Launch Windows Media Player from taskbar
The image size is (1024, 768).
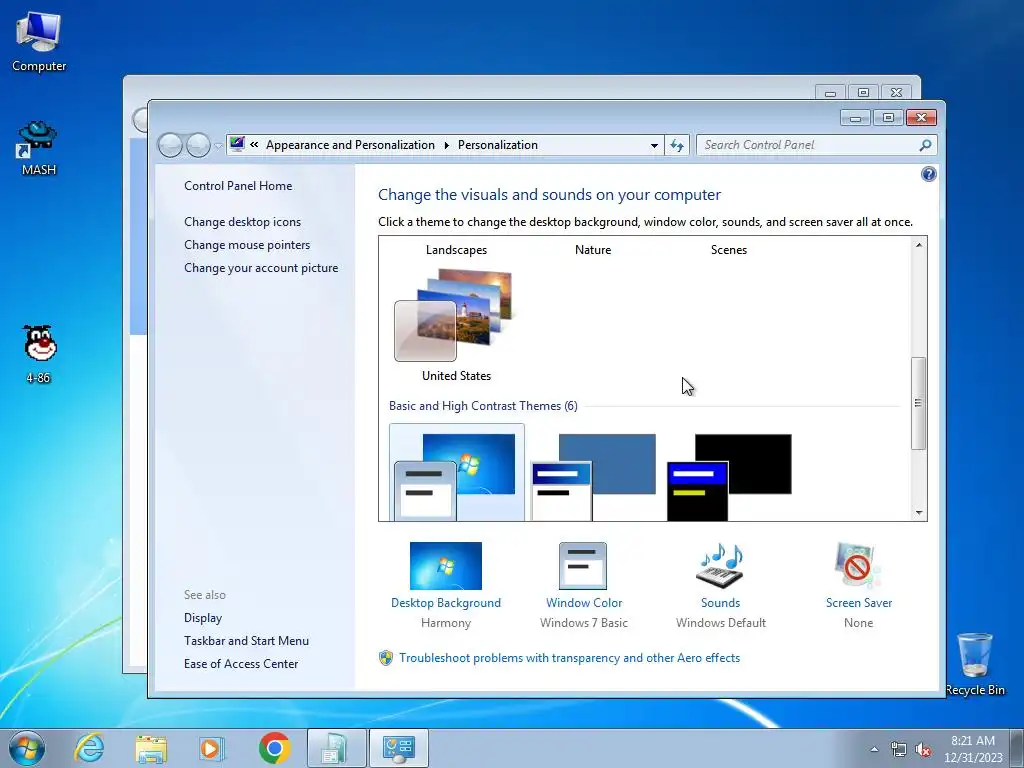pyautogui.click(x=212, y=748)
